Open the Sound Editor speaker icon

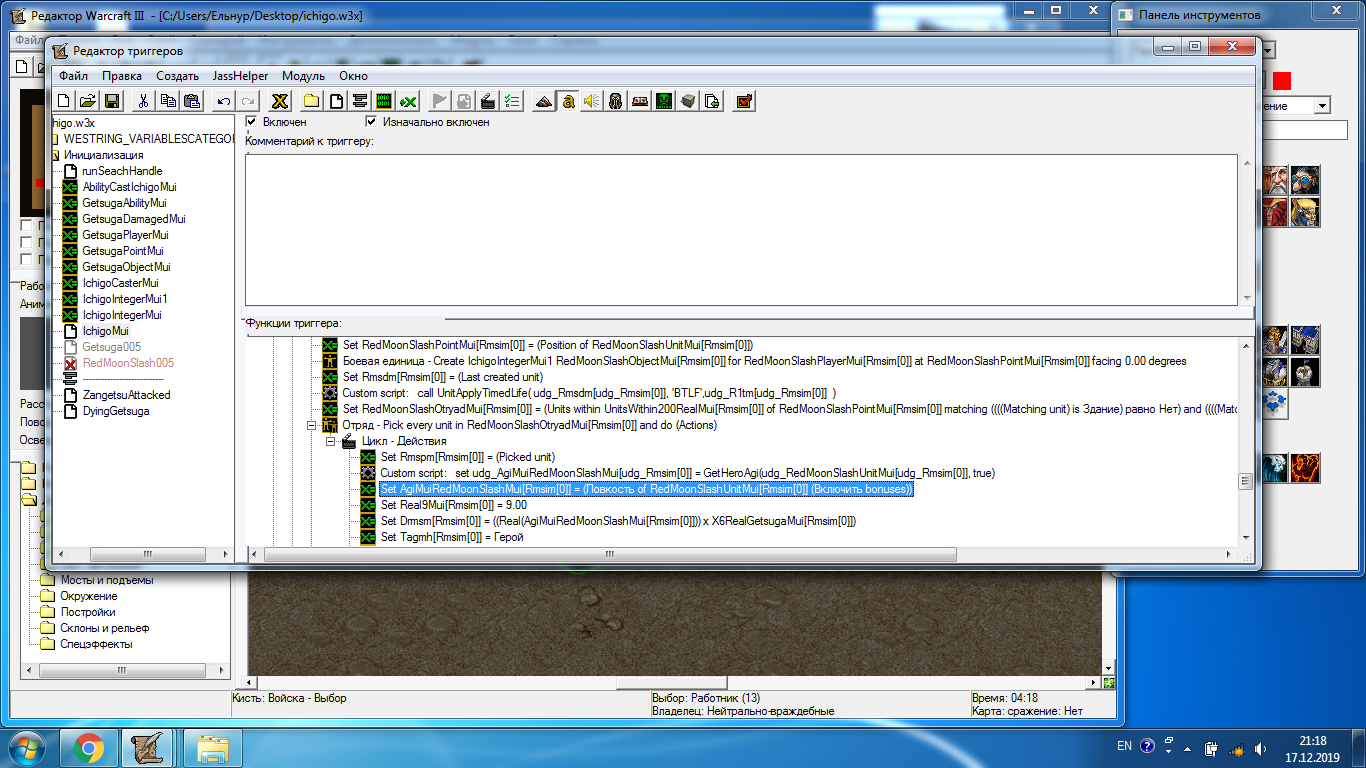tap(592, 101)
